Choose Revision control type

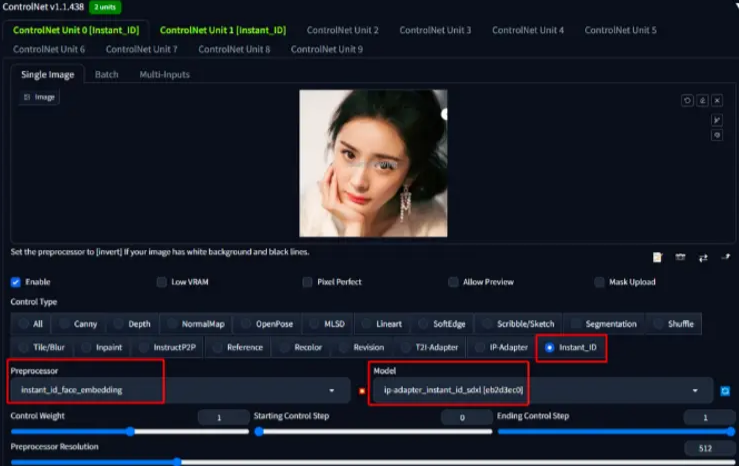(362, 347)
